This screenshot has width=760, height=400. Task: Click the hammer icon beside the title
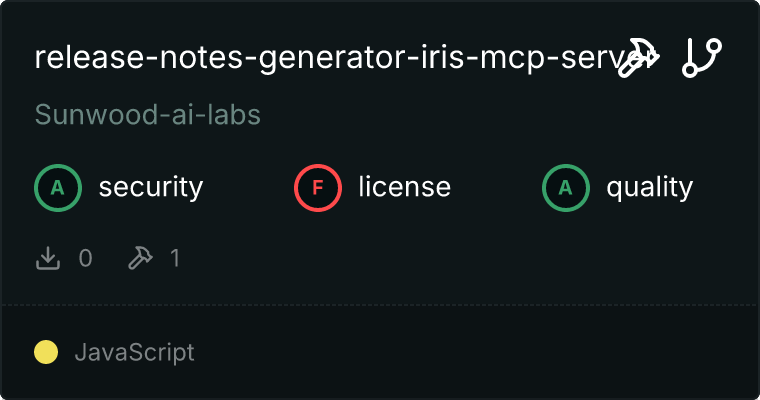coord(639,58)
